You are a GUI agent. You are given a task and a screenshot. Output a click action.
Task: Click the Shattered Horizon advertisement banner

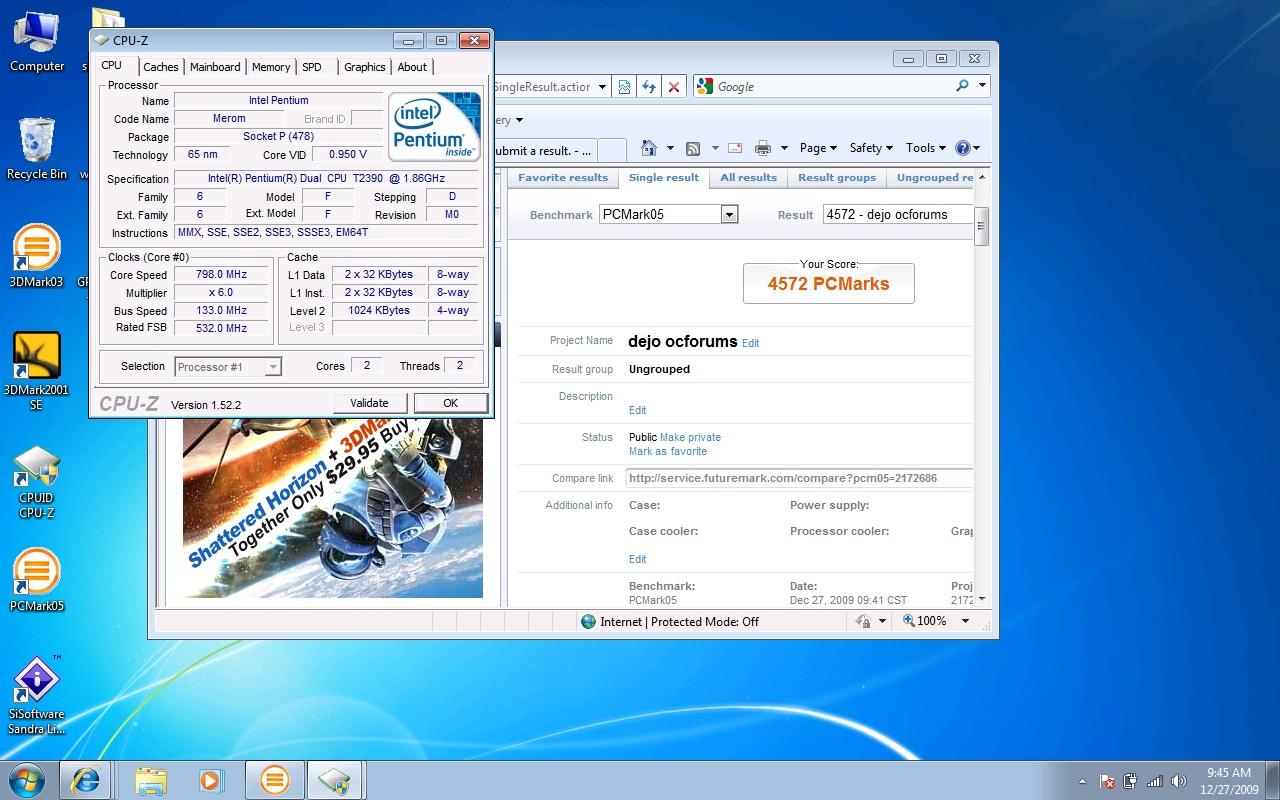[x=333, y=508]
